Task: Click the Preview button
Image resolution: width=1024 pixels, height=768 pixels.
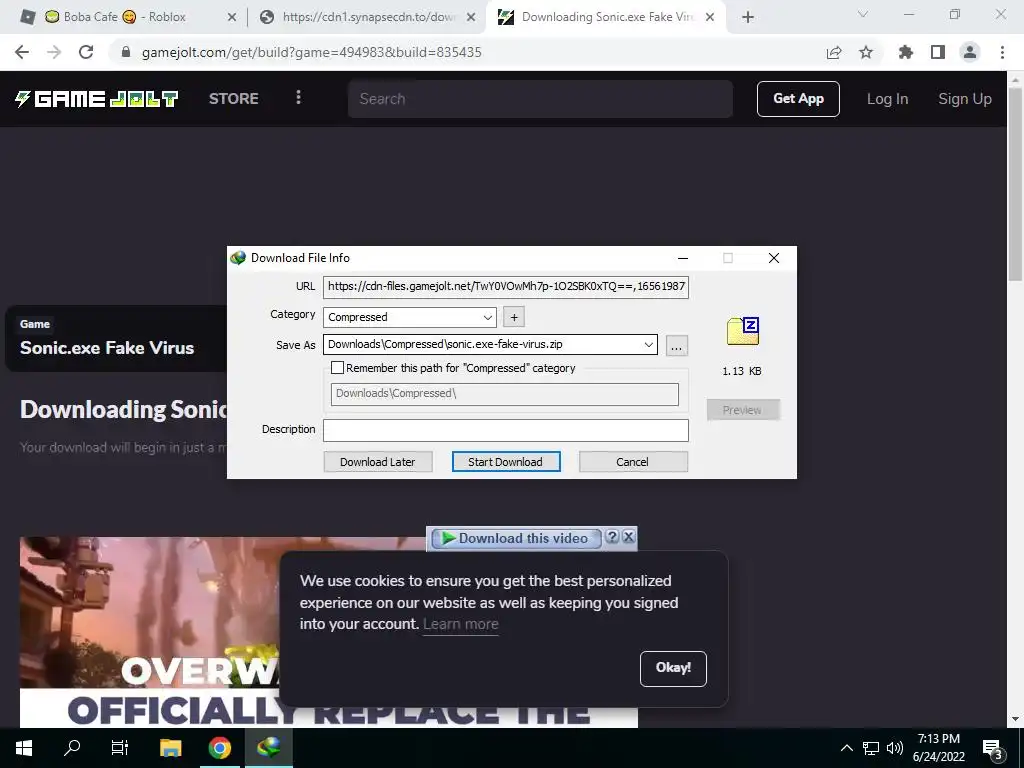Action: 743,410
